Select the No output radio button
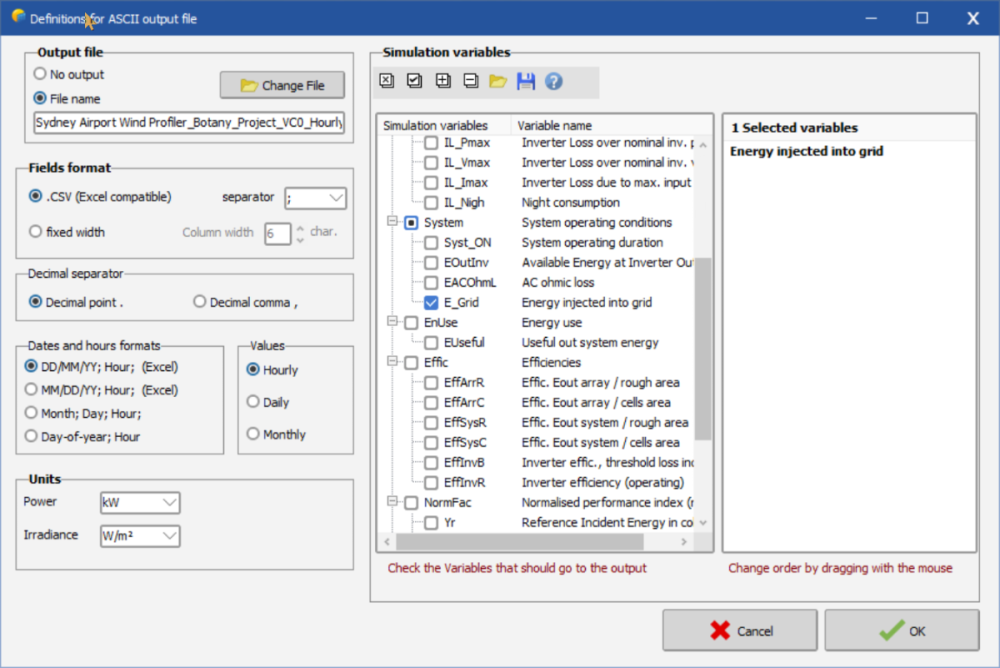 pyautogui.click(x=40, y=74)
